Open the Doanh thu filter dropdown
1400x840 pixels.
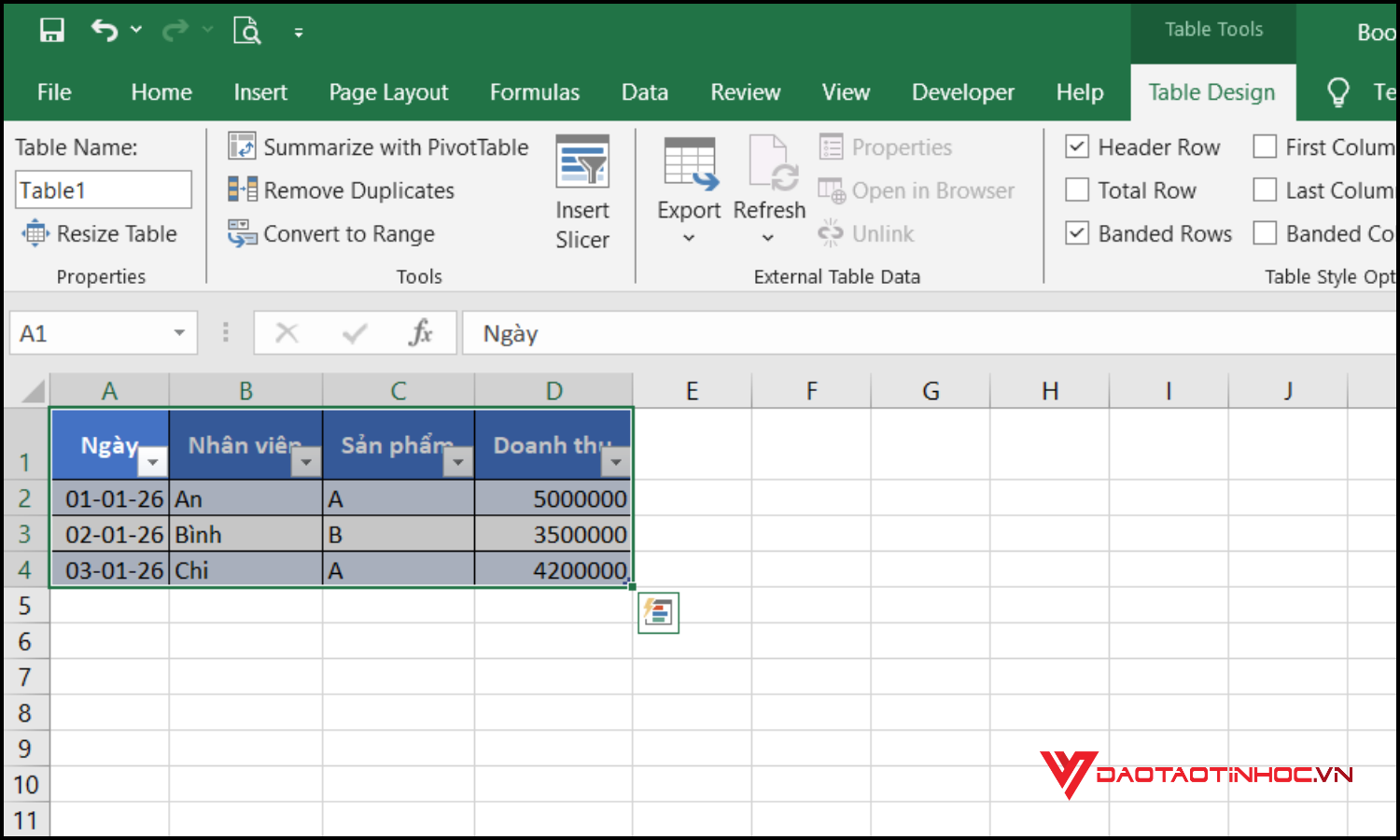[x=616, y=461]
